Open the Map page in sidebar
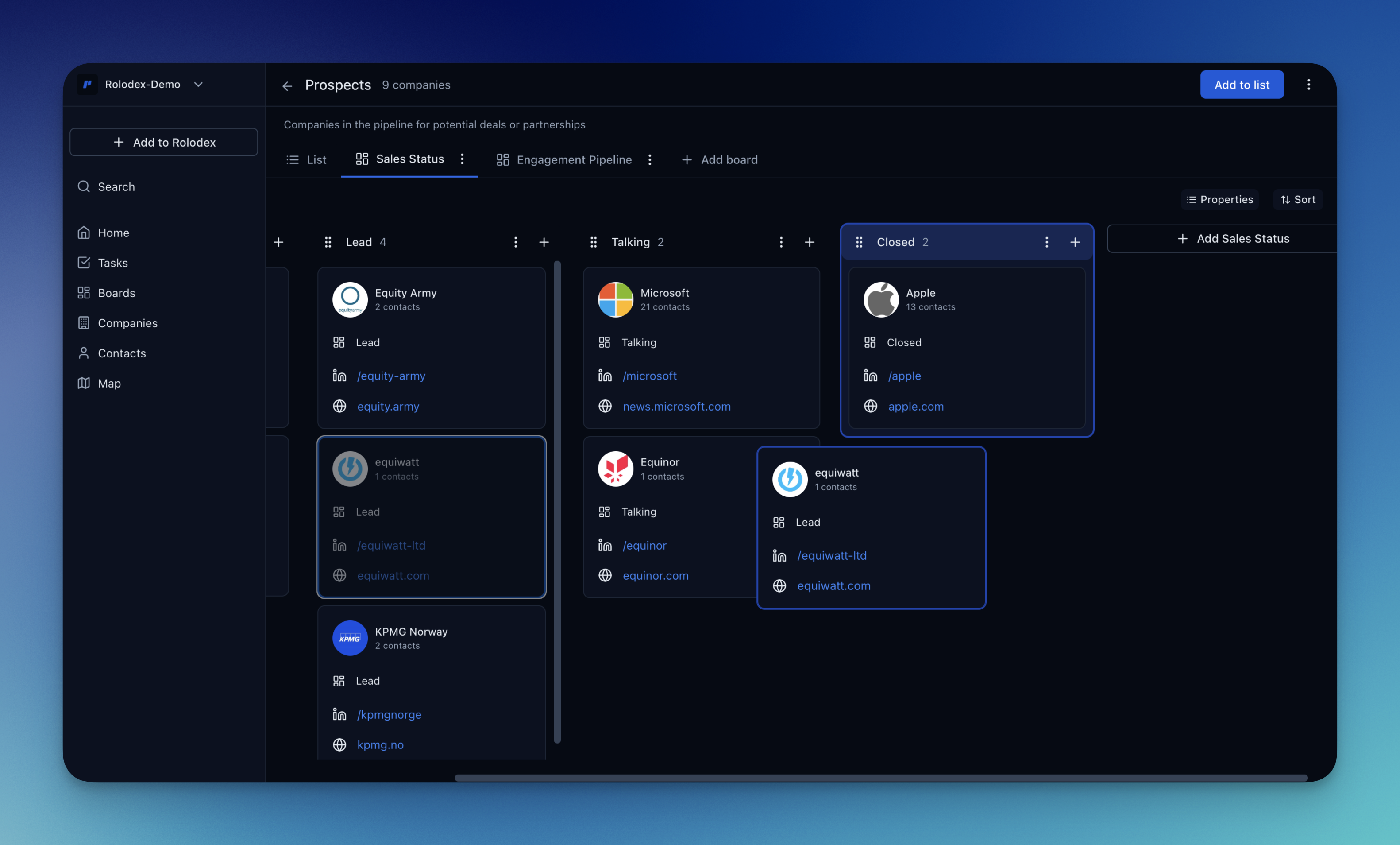The image size is (1400, 845). pos(108,383)
